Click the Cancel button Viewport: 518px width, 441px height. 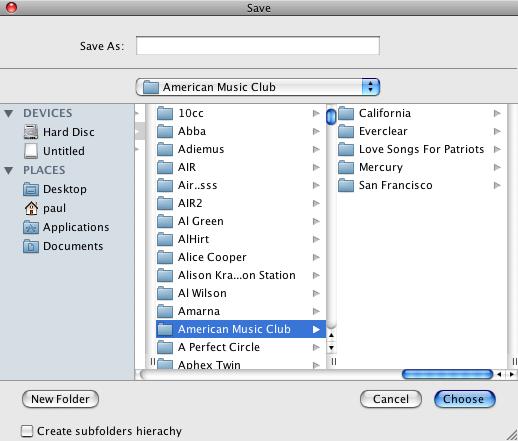click(x=391, y=399)
